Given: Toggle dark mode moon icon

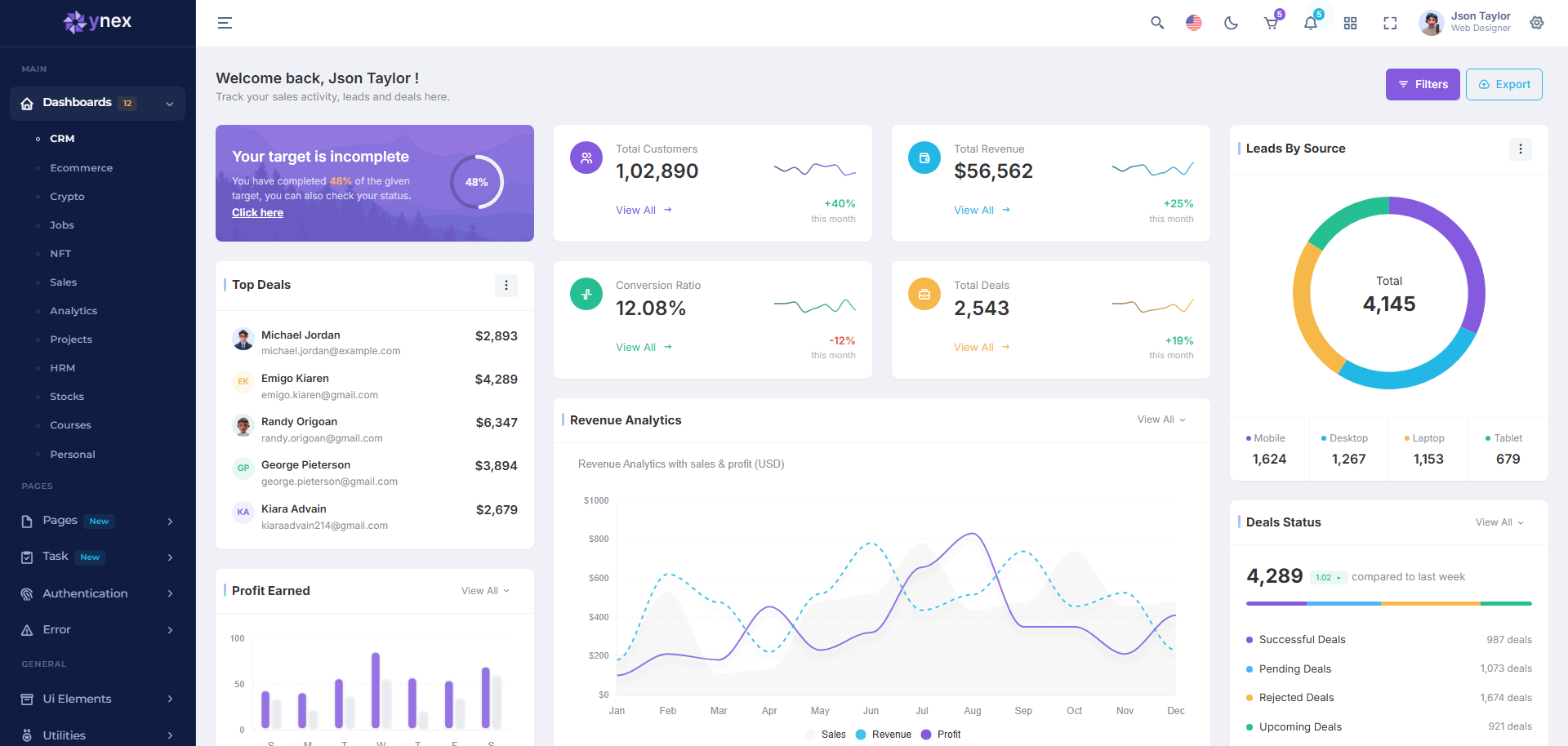Looking at the screenshot, I should coord(1232,23).
